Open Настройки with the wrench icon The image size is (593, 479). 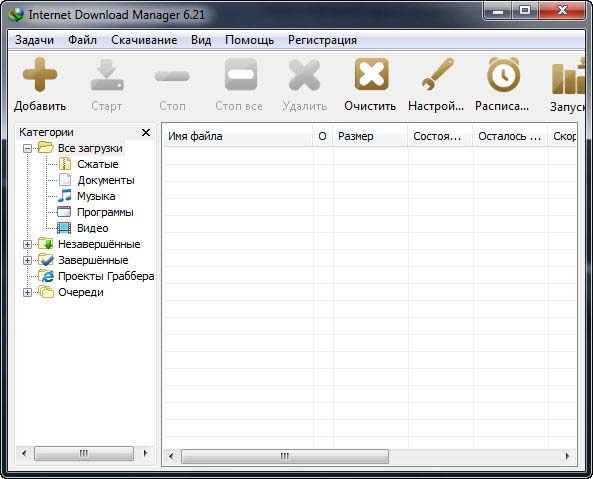click(437, 74)
